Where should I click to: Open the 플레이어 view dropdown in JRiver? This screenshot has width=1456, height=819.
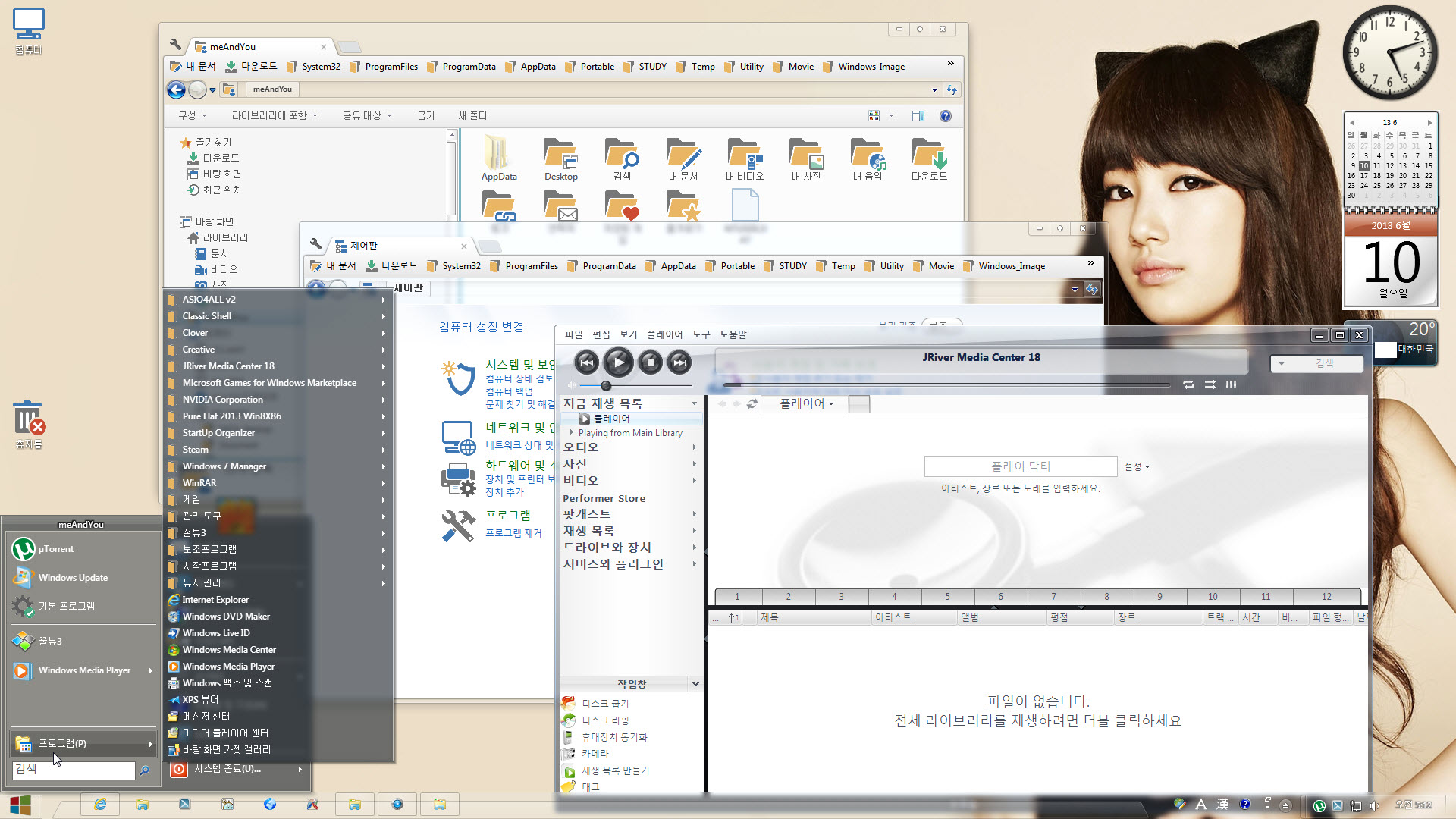[x=807, y=403]
